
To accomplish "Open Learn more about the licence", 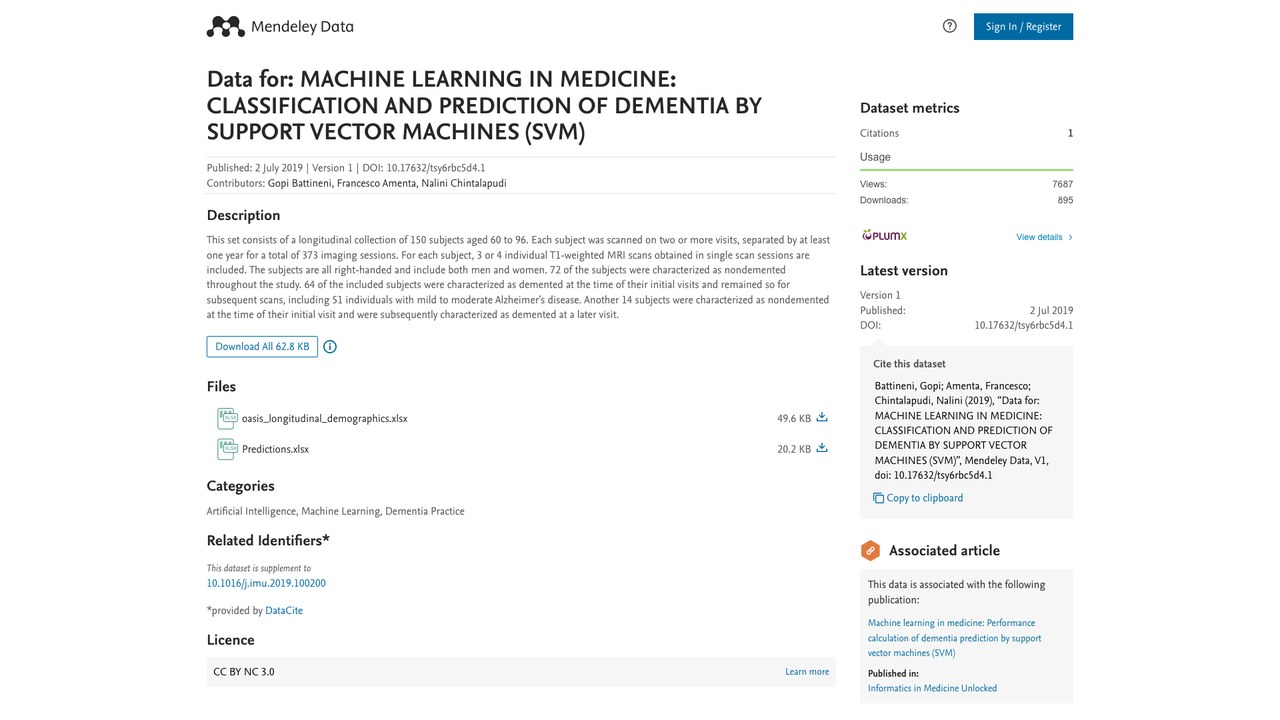I will pyautogui.click(x=807, y=672).
